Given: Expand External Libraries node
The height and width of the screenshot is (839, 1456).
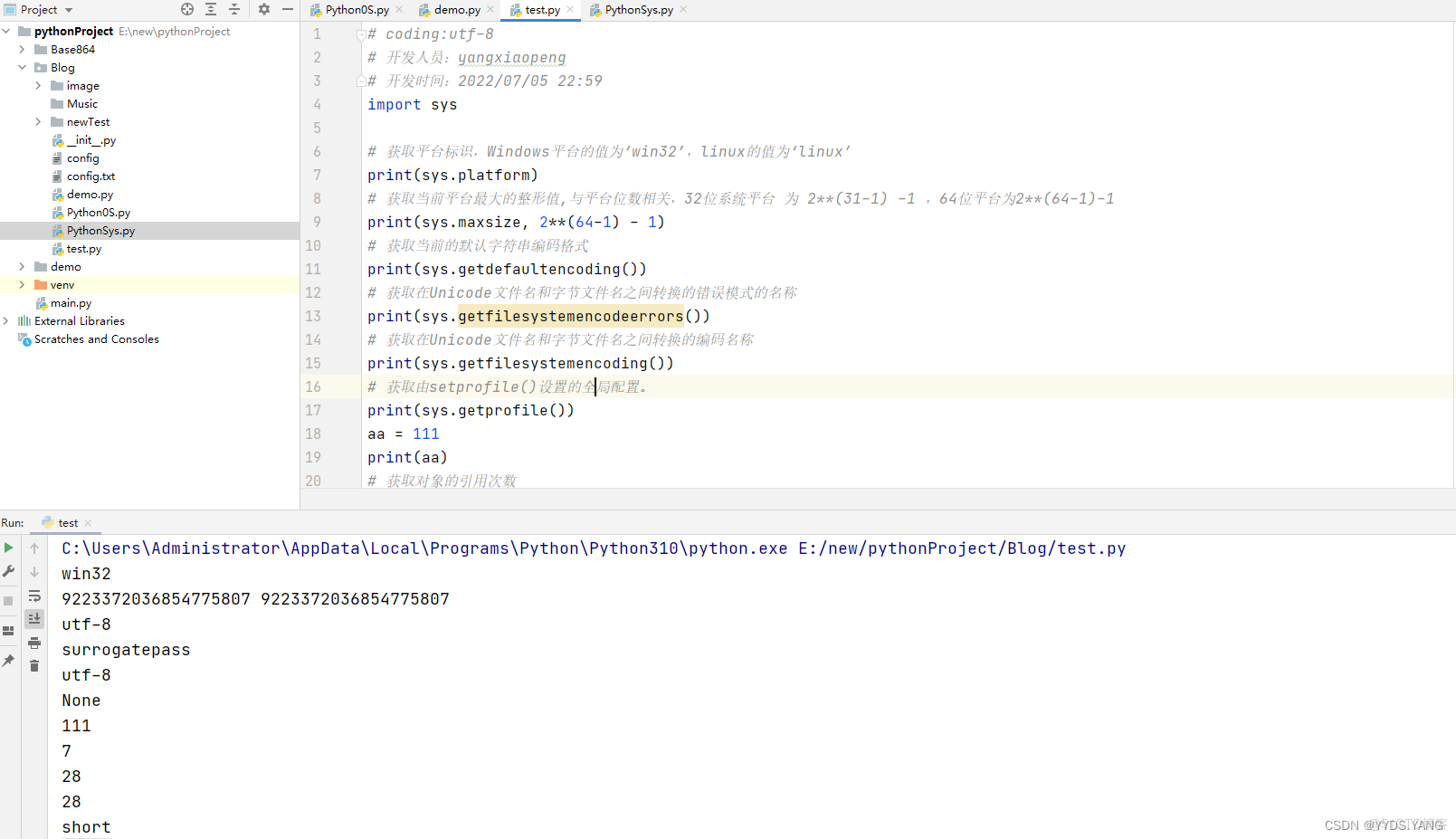Looking at the screenshot, I should pyautogui.click(x=6, y=320).
